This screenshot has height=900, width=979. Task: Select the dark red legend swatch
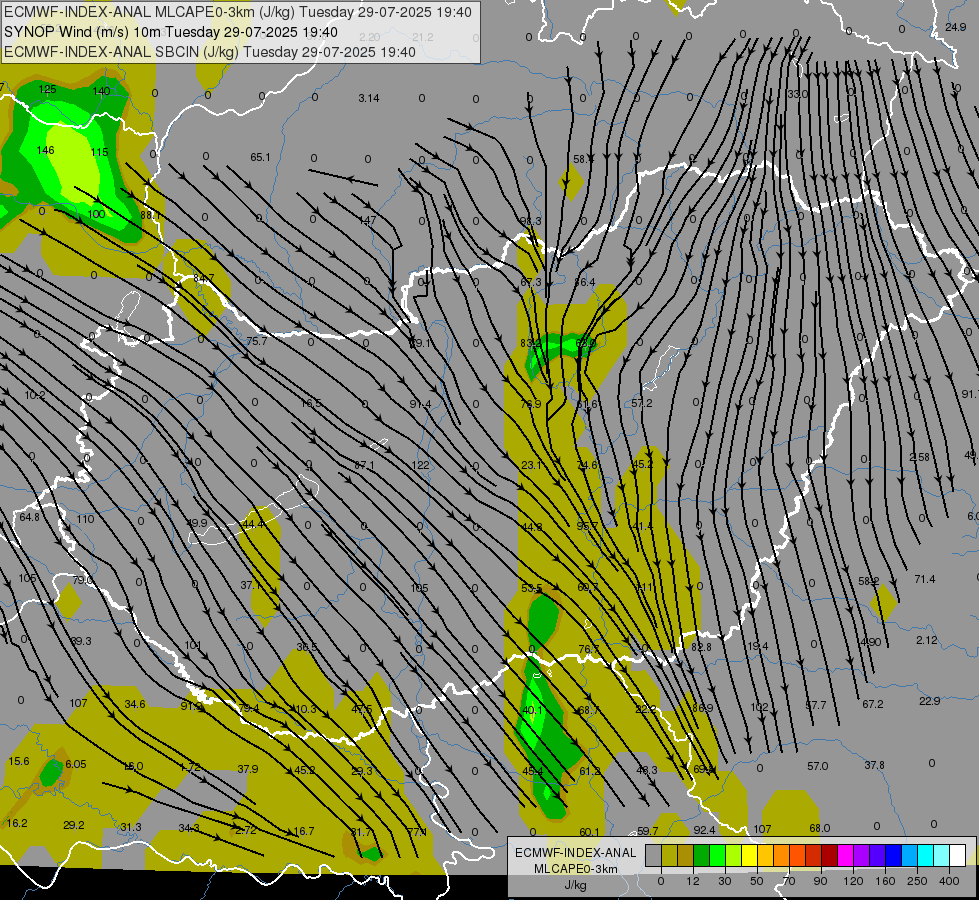click(830, 855)
